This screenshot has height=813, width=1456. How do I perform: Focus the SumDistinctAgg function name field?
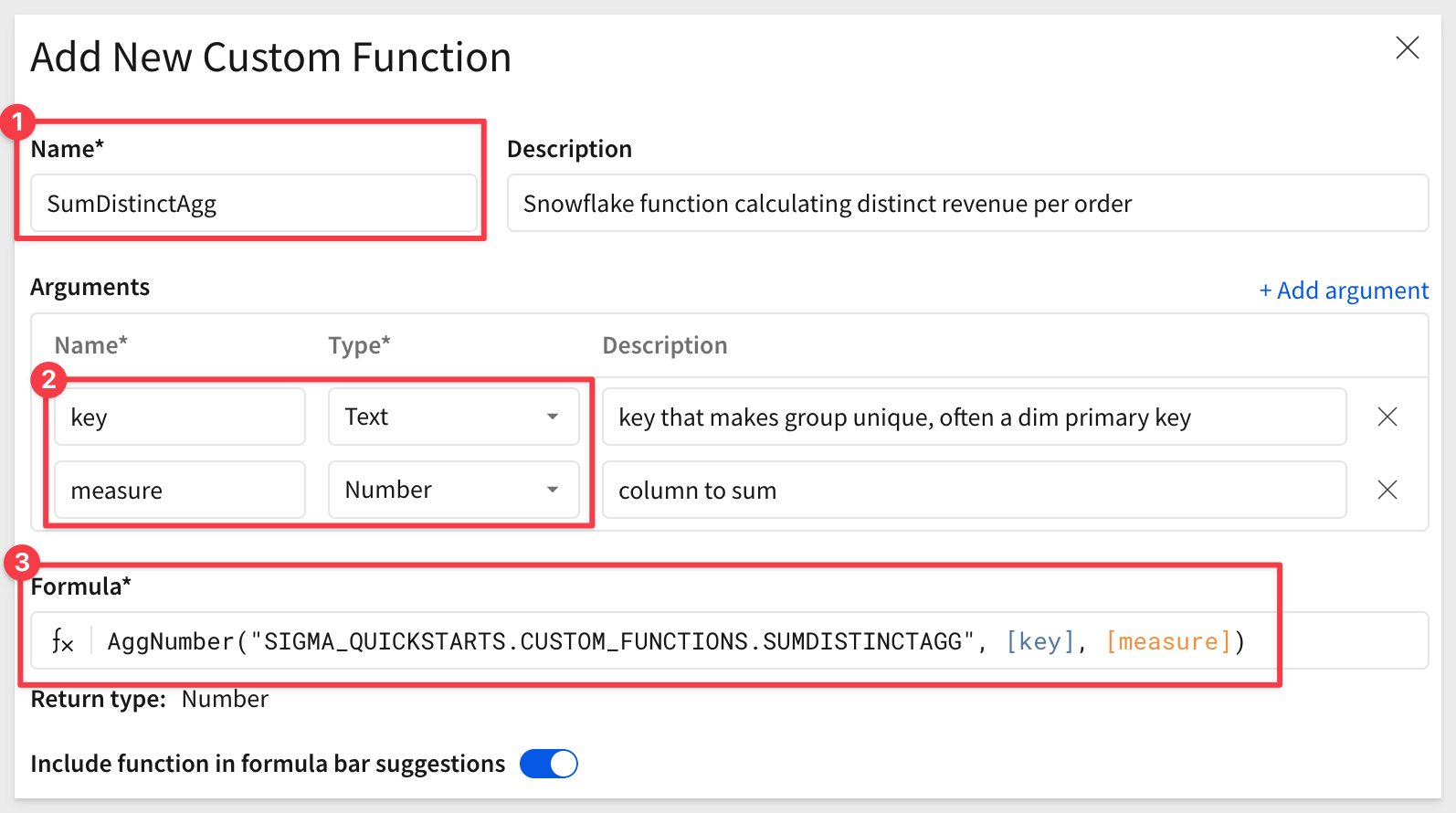click(253, 204)
